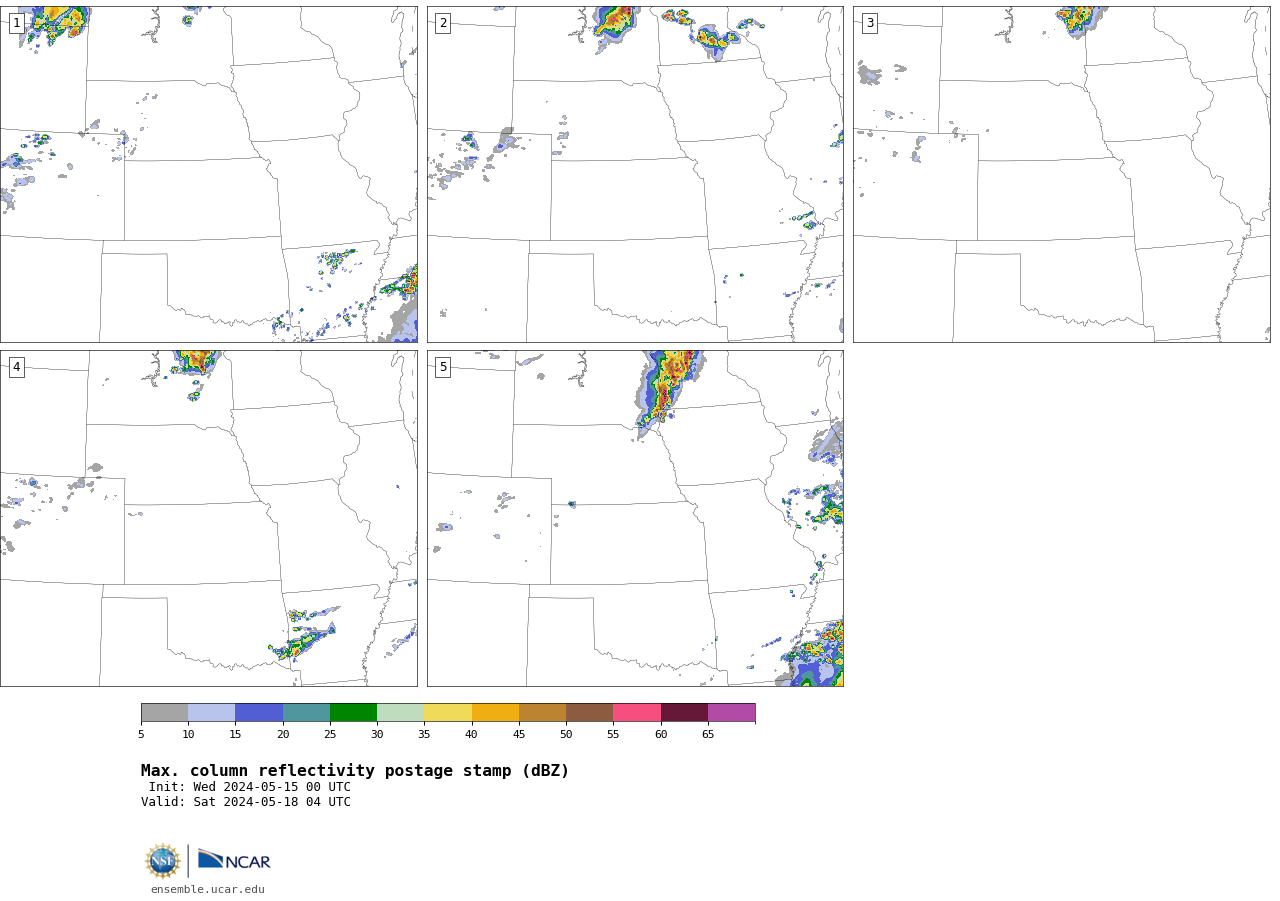This screenshot has width=1280, height=901.
Task: Click the NCAR logo
Action: [x=234, y=860]
